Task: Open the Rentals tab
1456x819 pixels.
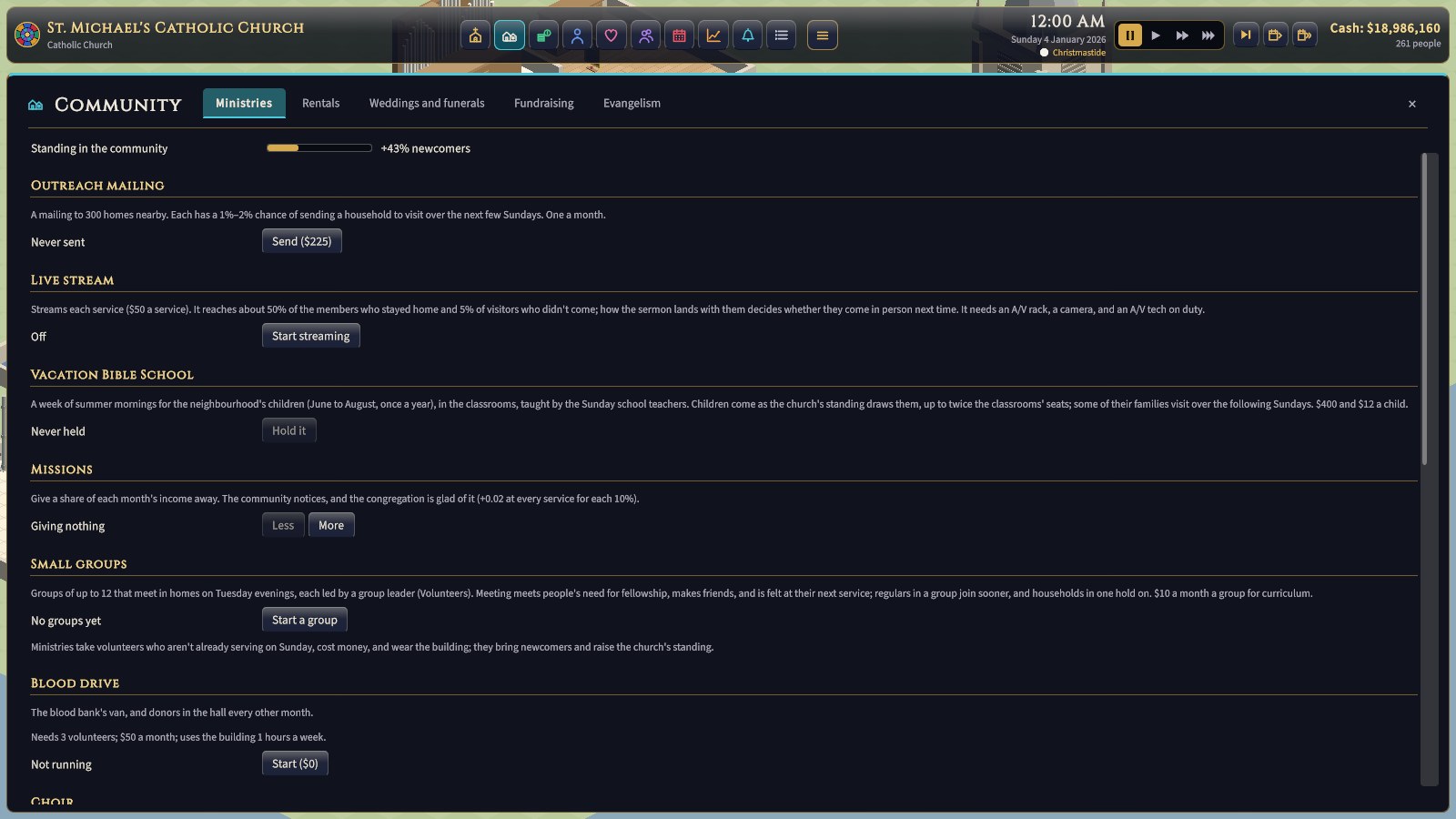Action: click(x=320, y=103)
